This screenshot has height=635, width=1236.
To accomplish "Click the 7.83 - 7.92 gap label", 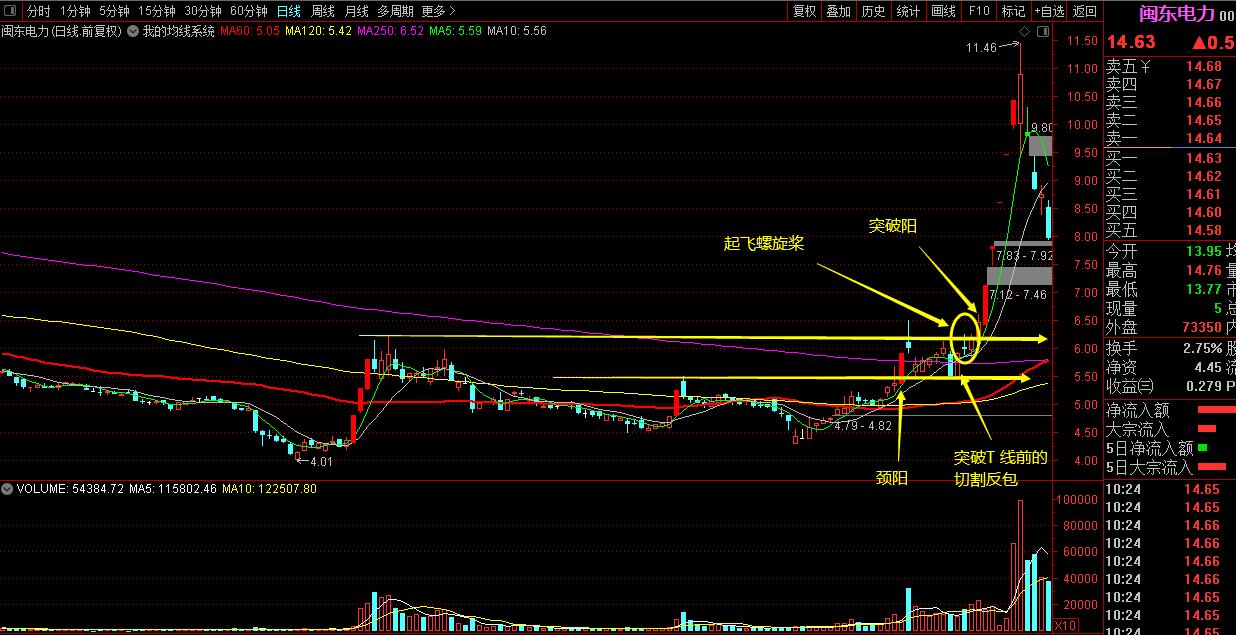I will tap(1025, 256).
